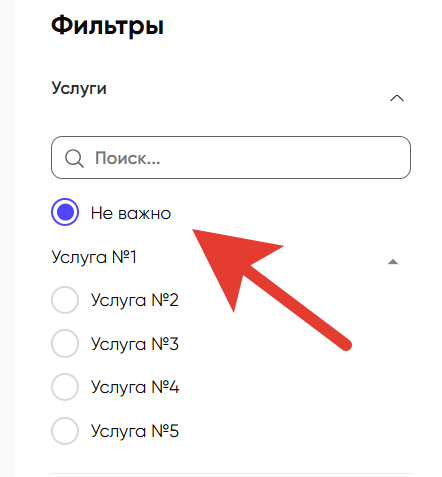
Task: Click the Услуга №4 label text
Action: 135,387
